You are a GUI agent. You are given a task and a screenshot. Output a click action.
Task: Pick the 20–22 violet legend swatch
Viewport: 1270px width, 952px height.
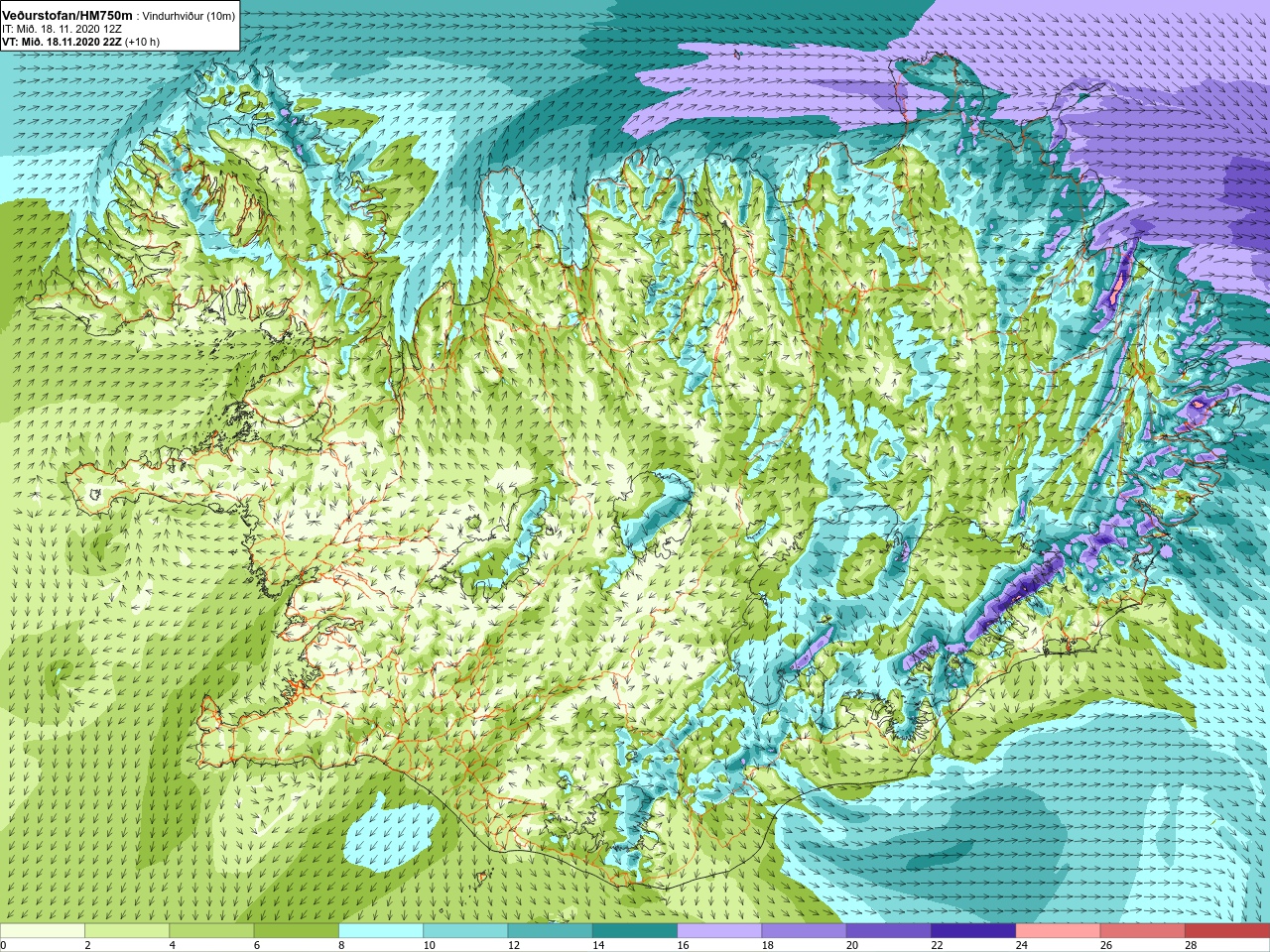(x=889, y=931)
